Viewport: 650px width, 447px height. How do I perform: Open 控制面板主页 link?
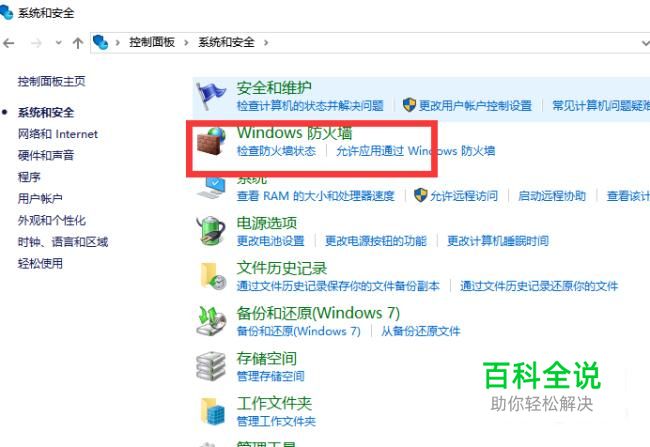[x=51, y=81]
